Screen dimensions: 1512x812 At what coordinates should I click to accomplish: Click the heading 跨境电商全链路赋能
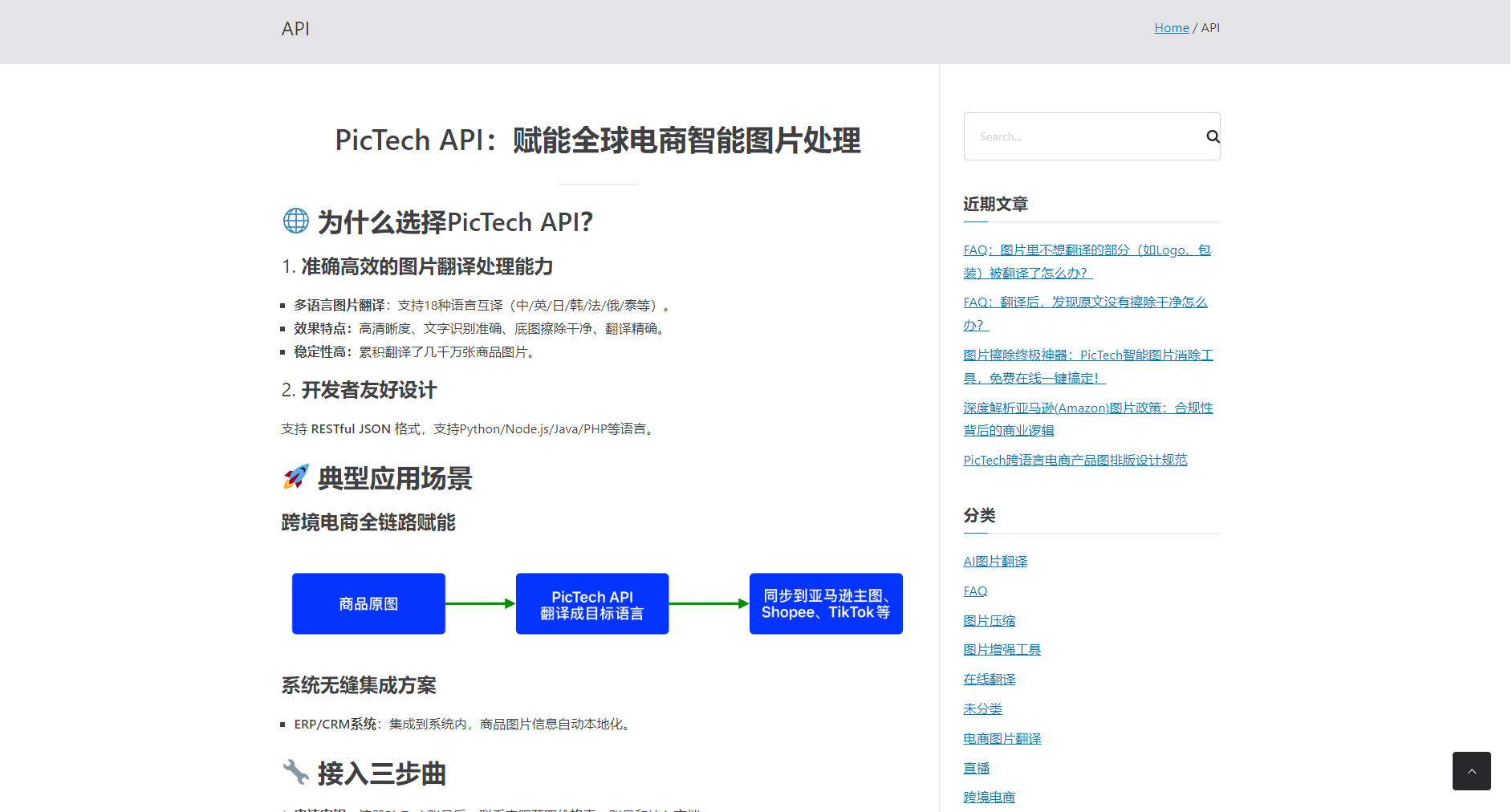(368, 522)
